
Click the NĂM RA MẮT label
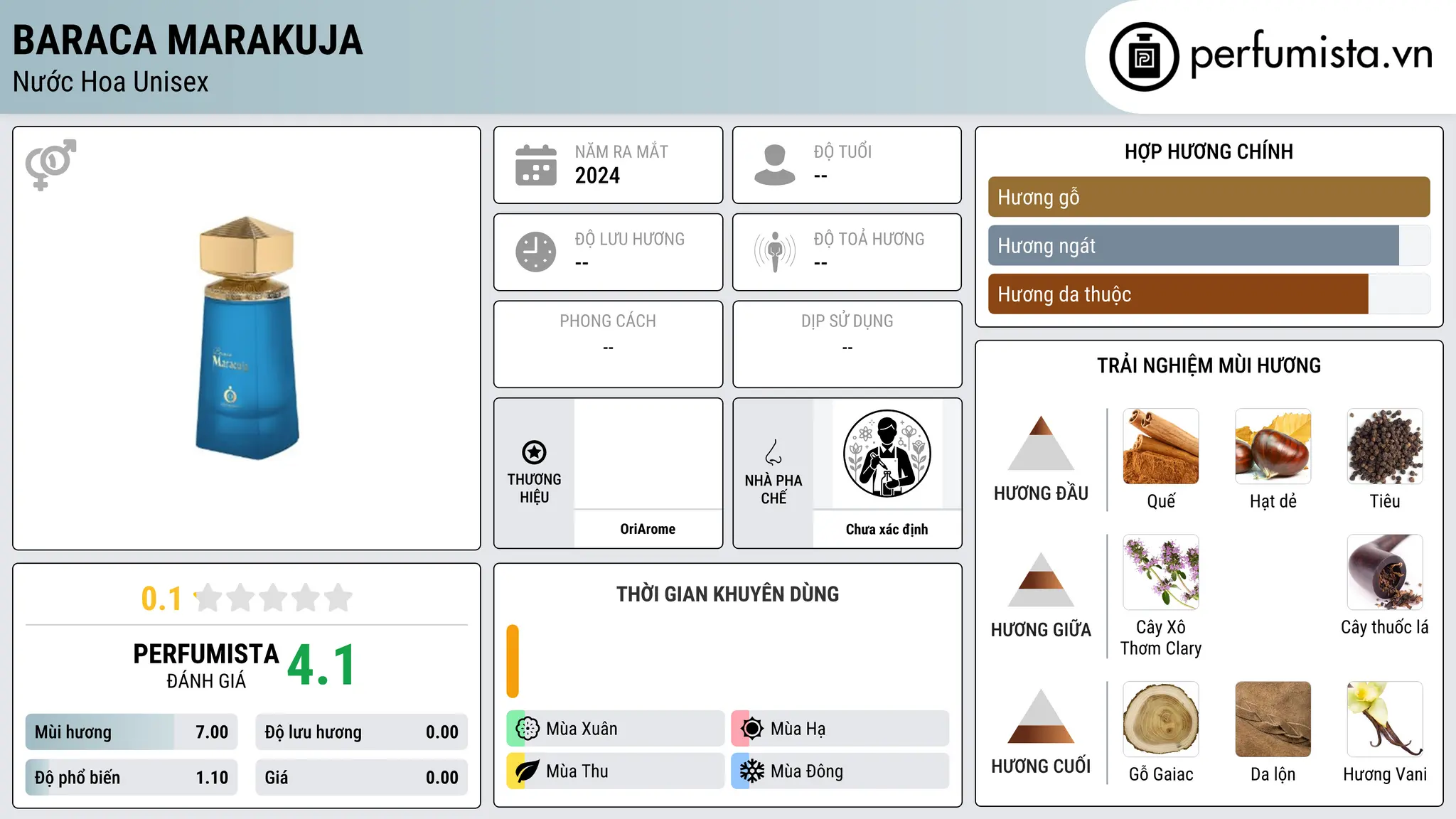coord(621,151)
